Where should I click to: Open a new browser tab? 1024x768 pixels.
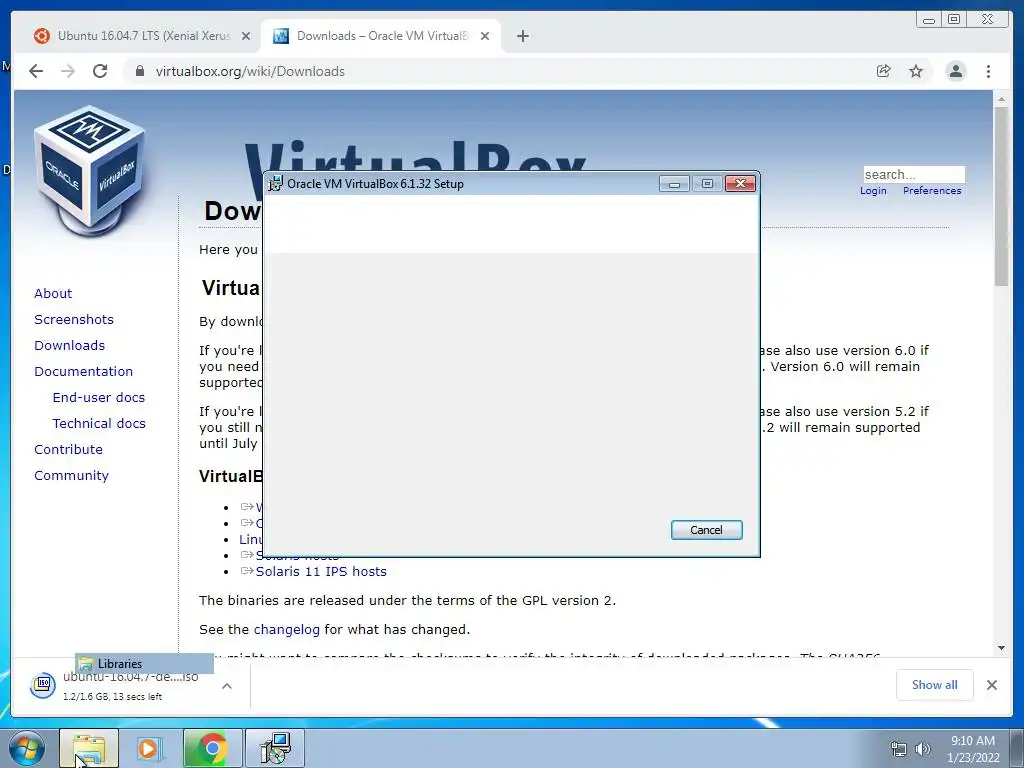pyautogui.click(x=522, y=36)
